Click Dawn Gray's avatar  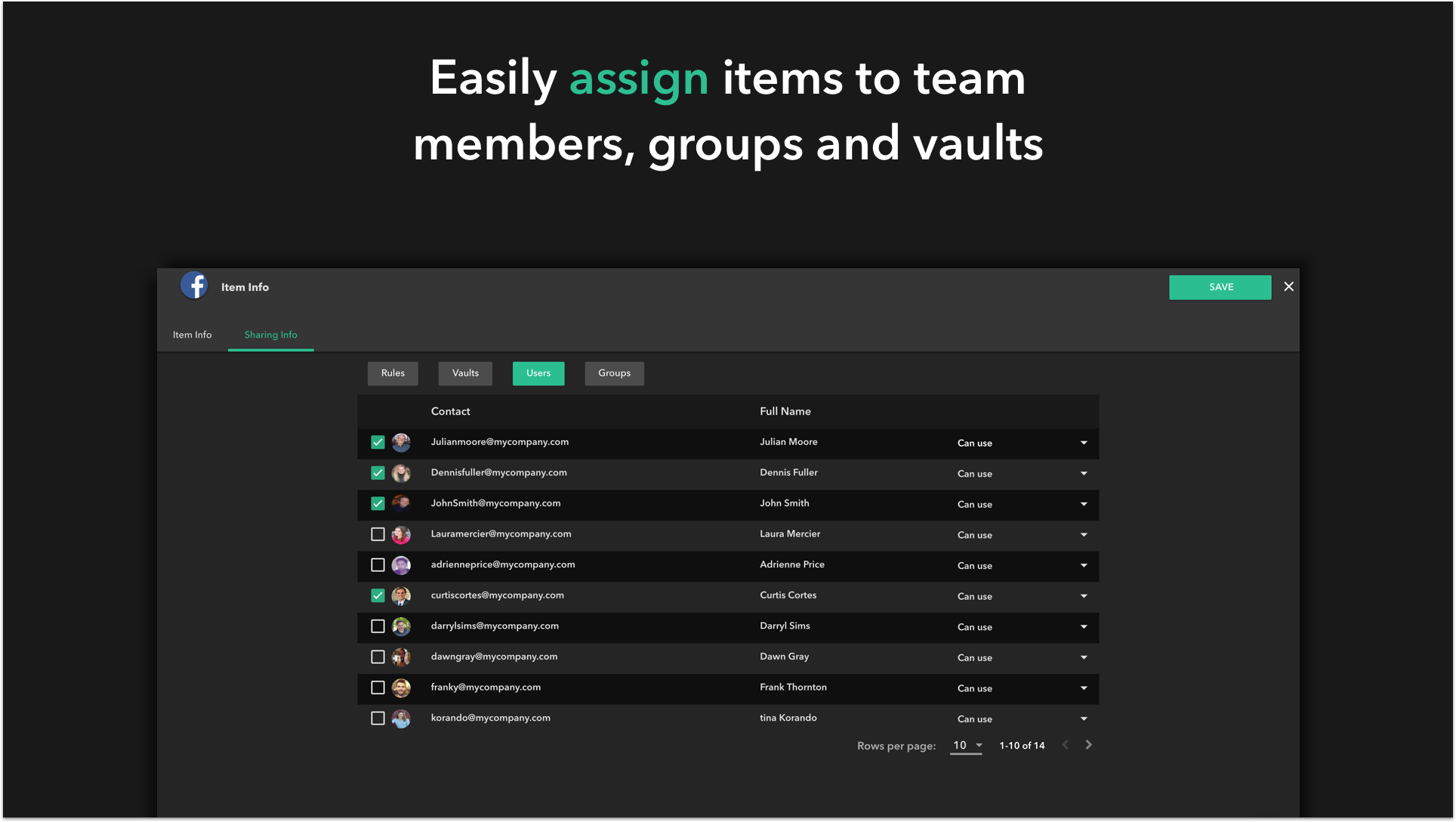401,657
